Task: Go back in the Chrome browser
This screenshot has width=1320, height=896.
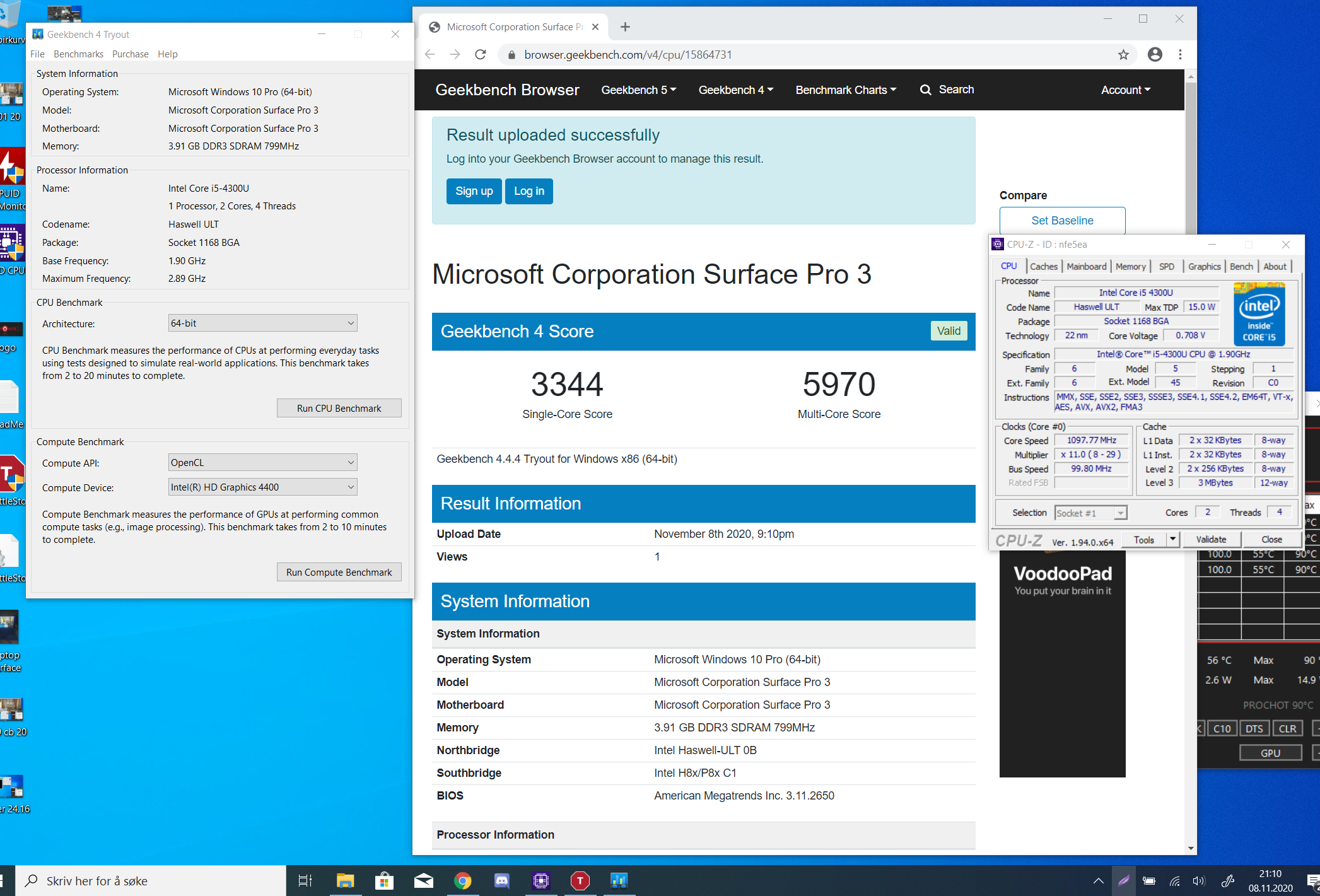Action: [x=430, y=55]
